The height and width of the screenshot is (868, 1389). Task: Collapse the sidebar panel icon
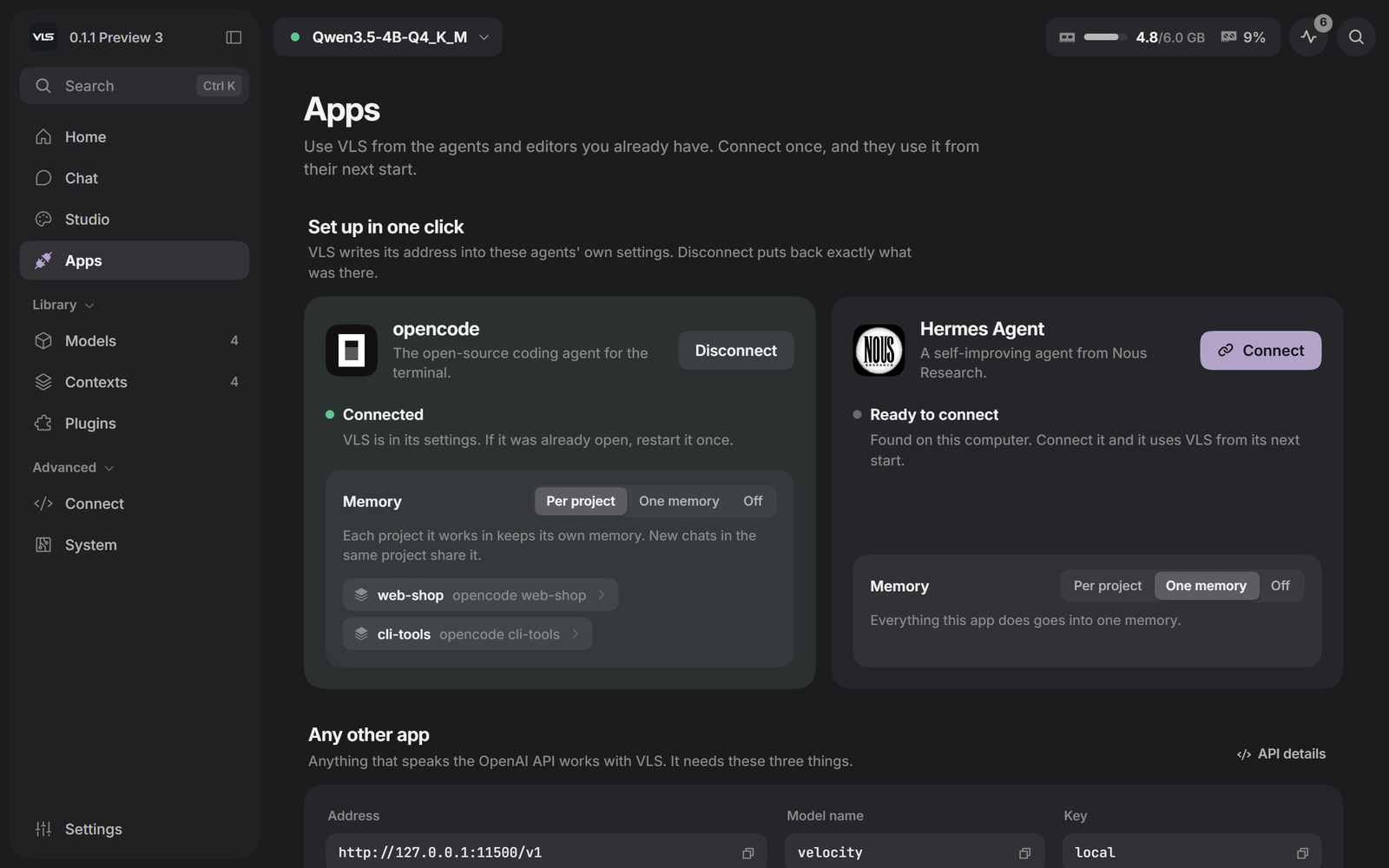point(234,37)
